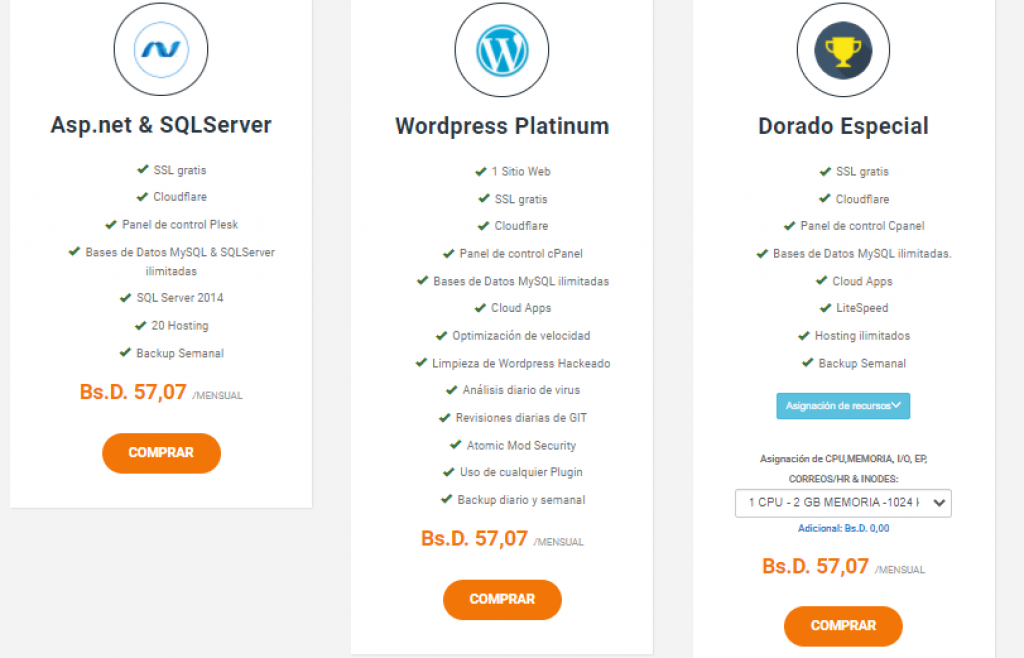Buy the Wordpress Platinum plan
The height and width of the screenshot is (658, 1024).
pos(502,599)
